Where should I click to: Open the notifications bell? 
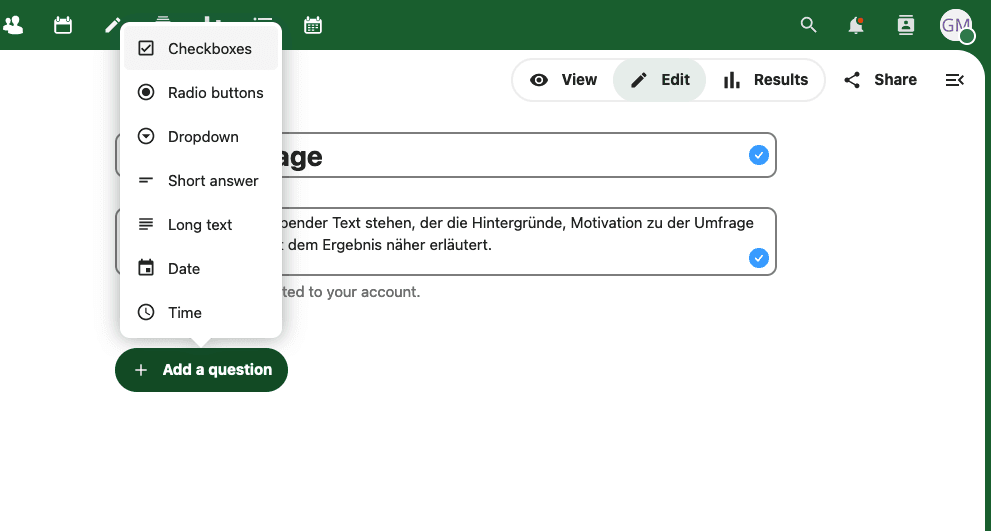pyautogui.click(x=856, y=25)
